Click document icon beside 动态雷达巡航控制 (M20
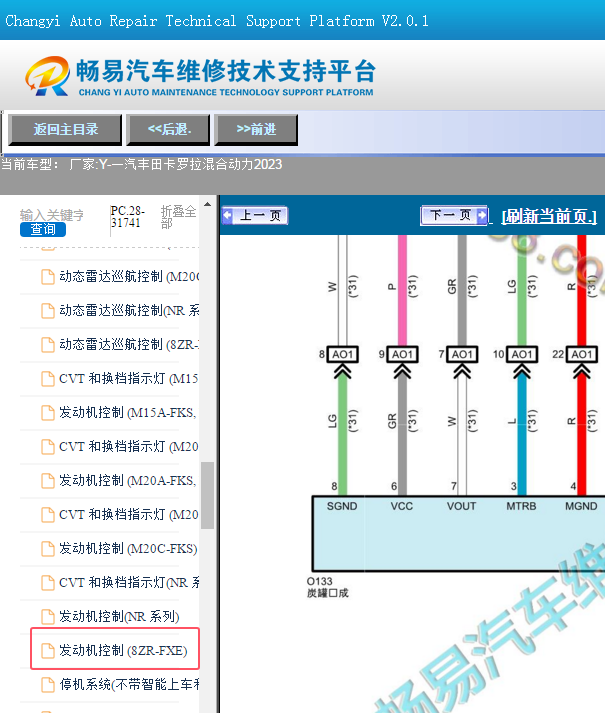The image size is (605, 713). (48, 277)
